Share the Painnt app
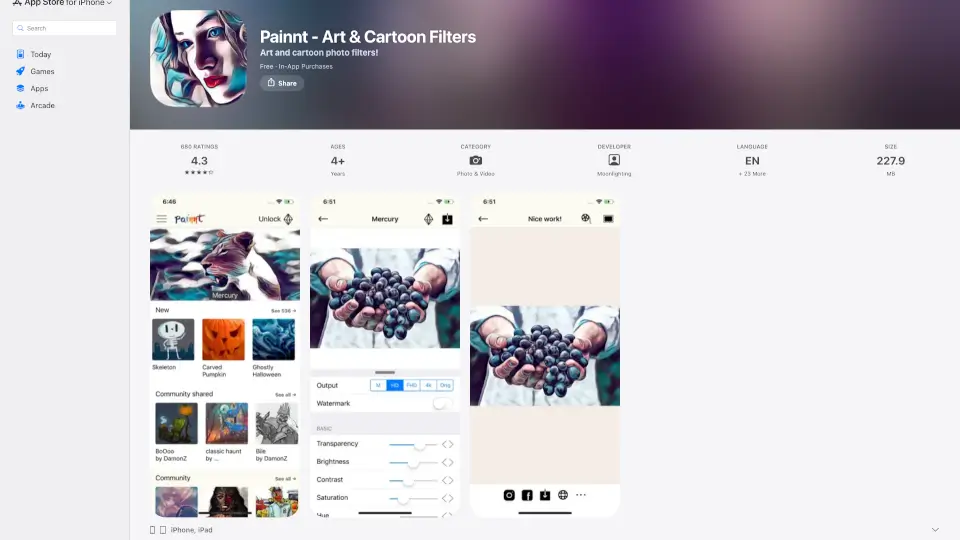The width and height of the screenshot is (960, 540). click(282, 83)
